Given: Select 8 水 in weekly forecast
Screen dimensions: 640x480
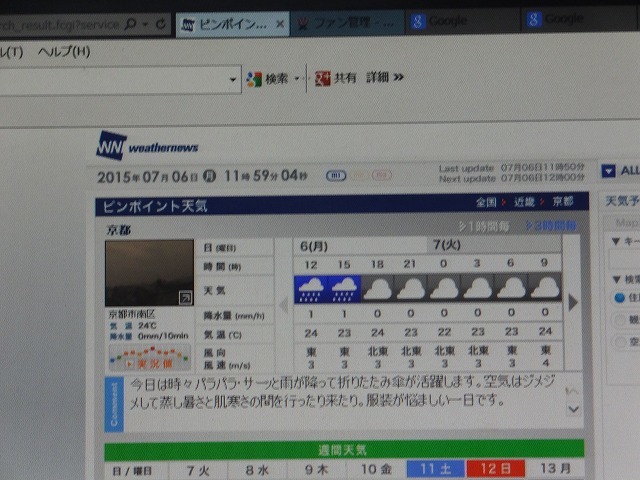Looking at the screenshot, I should tap(257, 470).
